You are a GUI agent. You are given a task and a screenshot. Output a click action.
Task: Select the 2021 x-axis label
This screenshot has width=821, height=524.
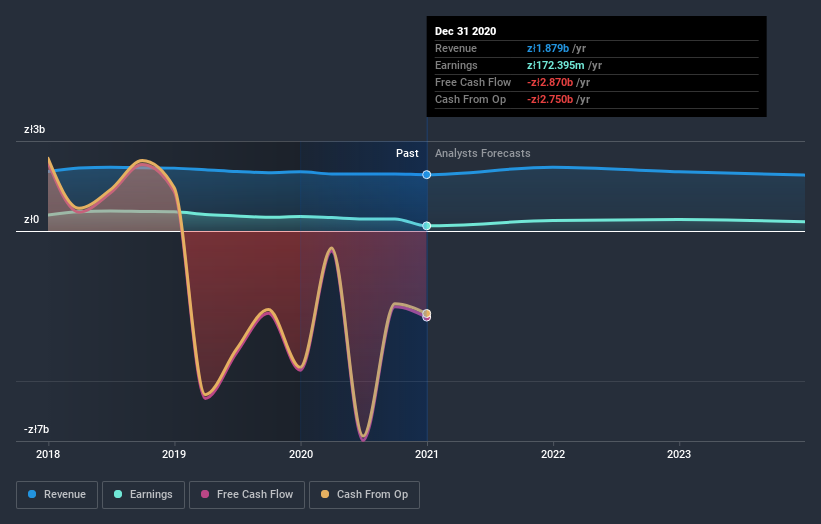(x=427, y=454)
